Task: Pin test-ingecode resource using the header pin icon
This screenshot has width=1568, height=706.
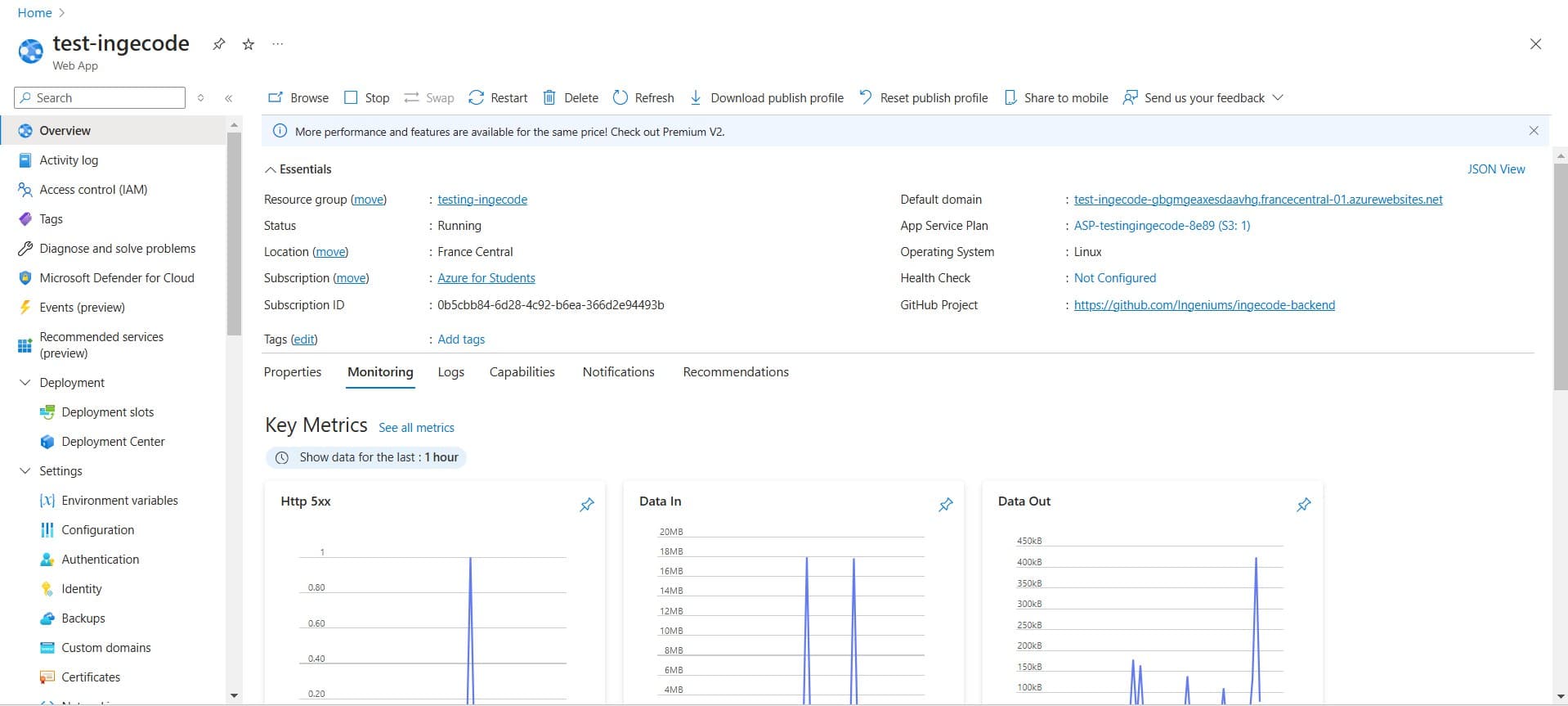Action: [x=218, y=44]
